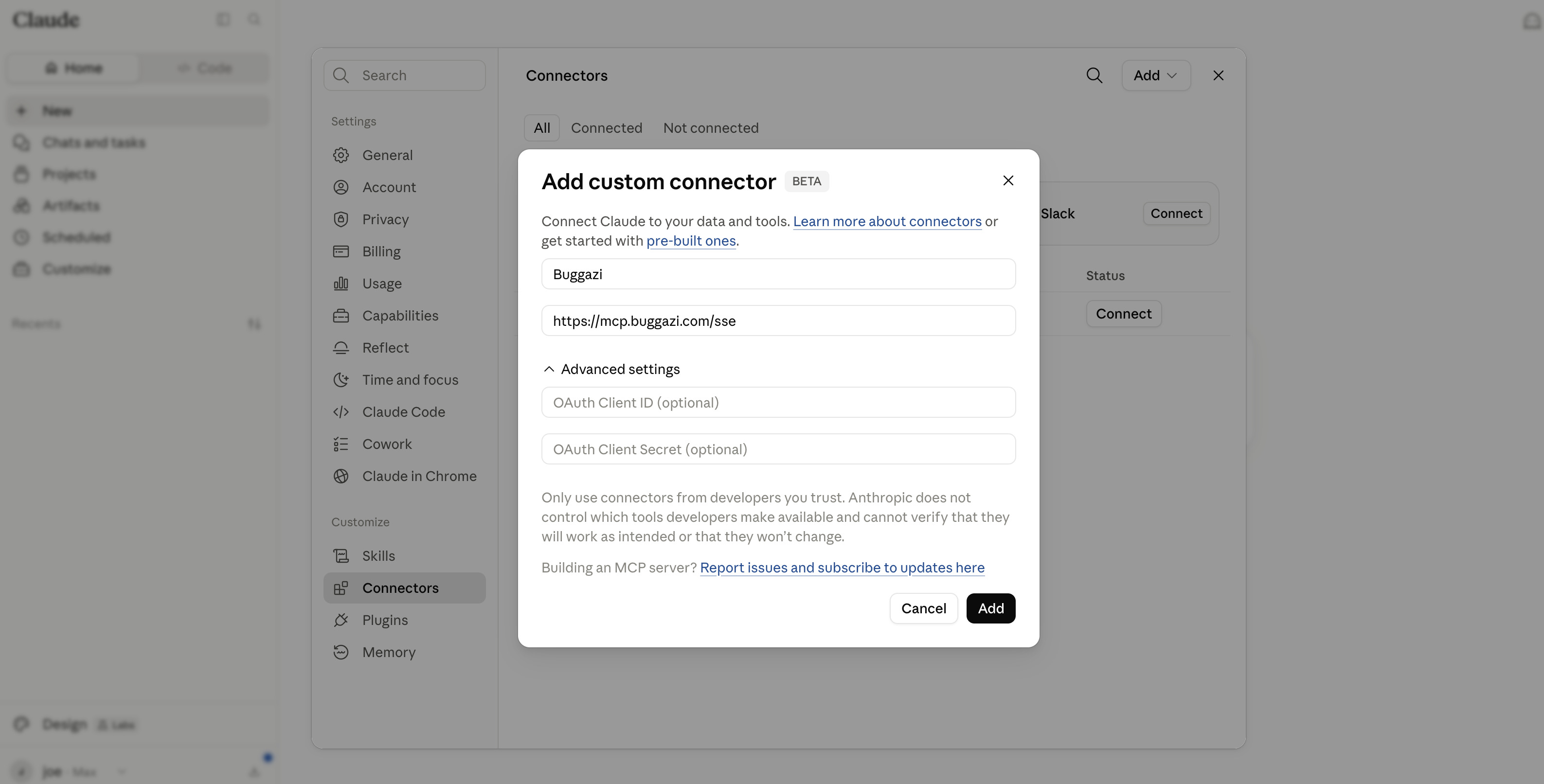
Task: Open the Add dropdown in Connectors header
Action: [x=1156, y=75]
